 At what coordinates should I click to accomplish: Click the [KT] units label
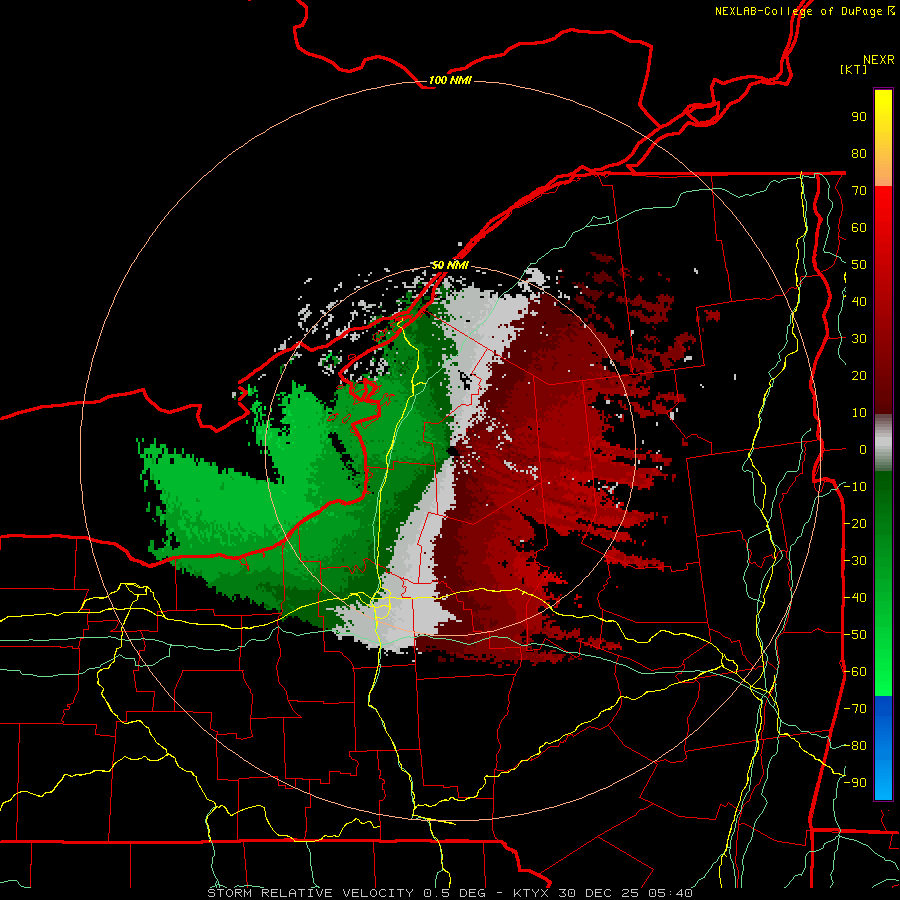coord(854,69)
